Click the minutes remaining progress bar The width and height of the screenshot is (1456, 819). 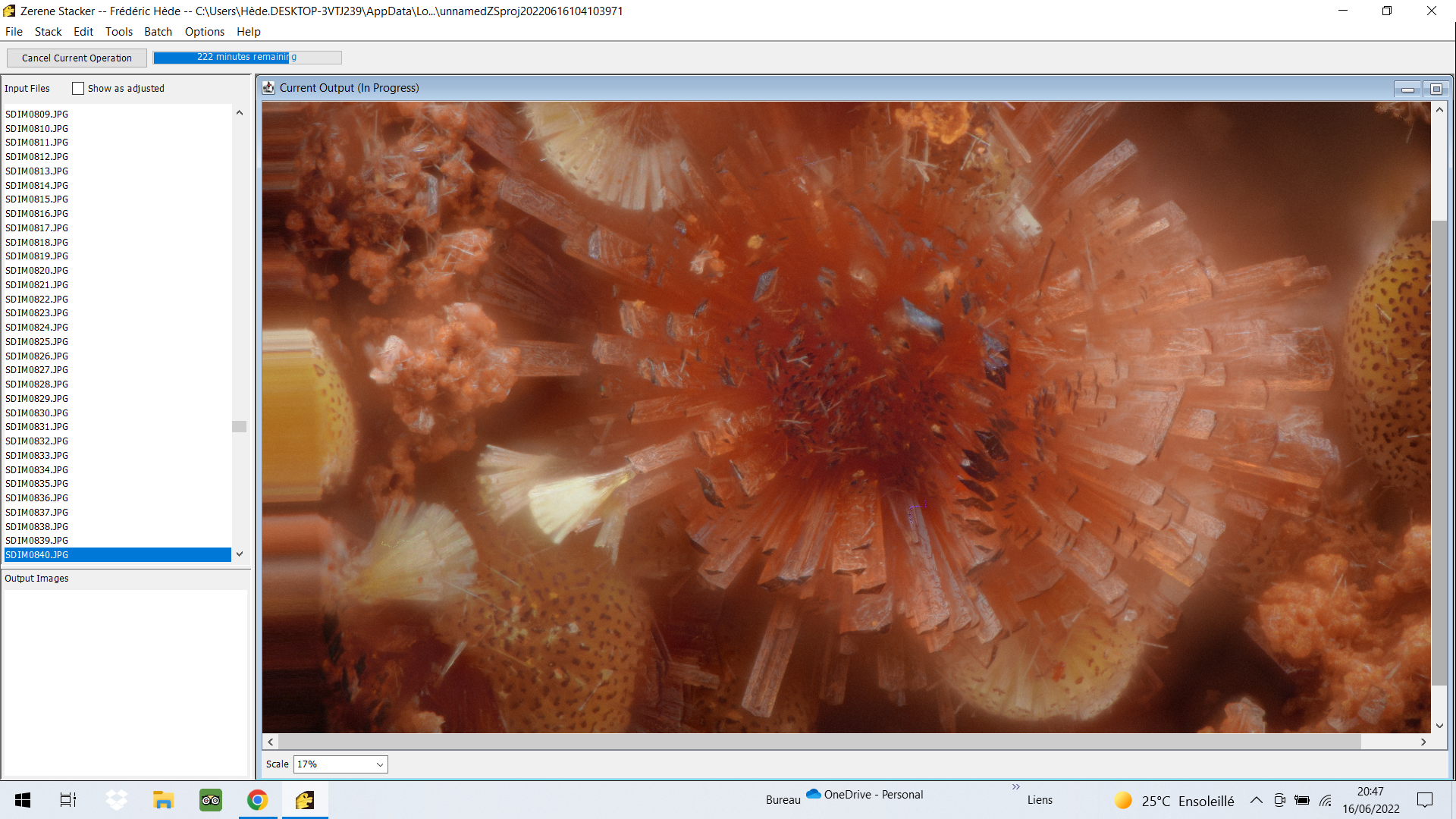point(247,58)
